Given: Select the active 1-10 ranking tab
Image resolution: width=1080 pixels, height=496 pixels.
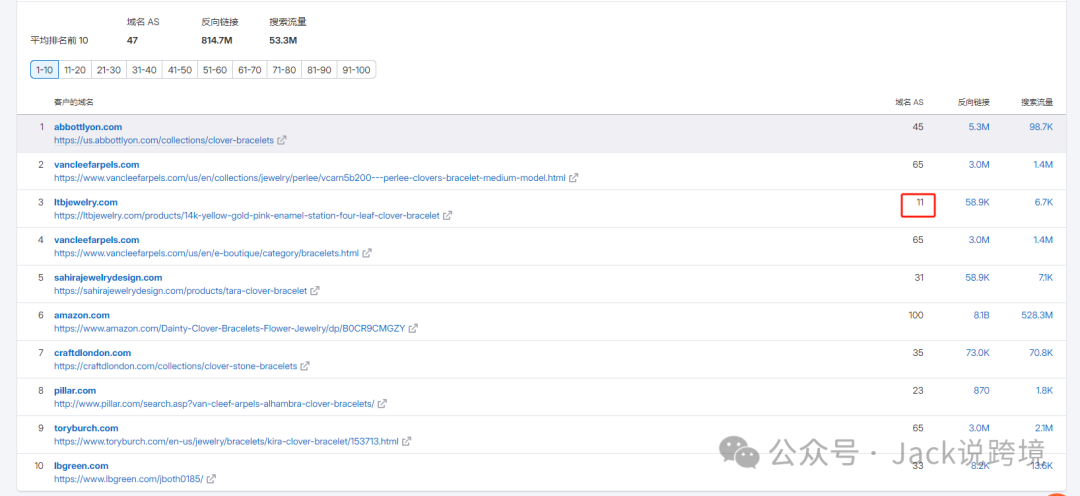Looking at the screenshot, I should tap(44, 70).
